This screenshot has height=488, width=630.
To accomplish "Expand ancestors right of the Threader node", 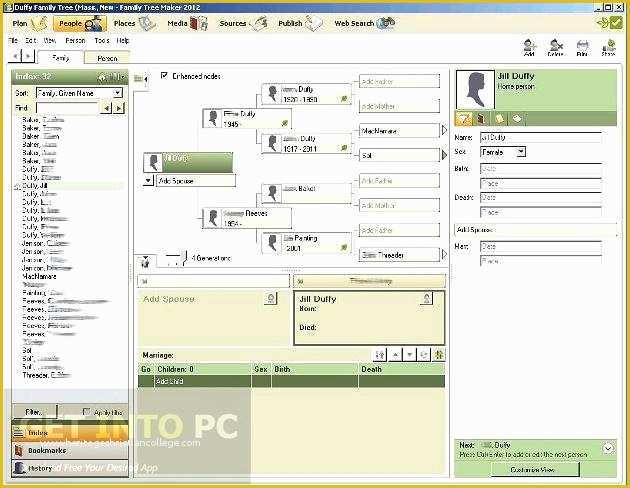I will pos(444,254).
